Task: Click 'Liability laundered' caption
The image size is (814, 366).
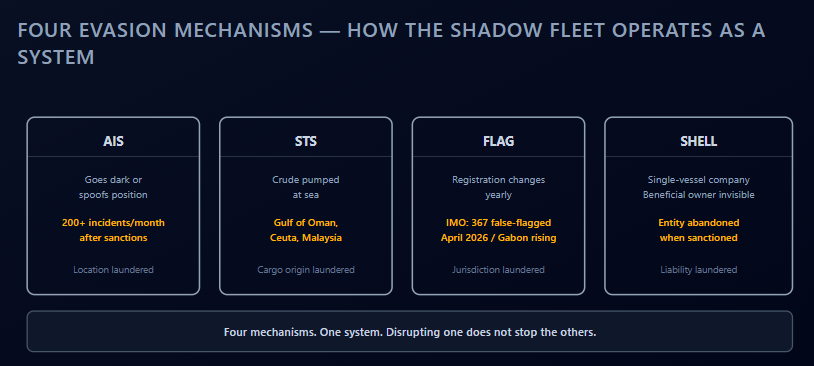Action: point(698,269)
